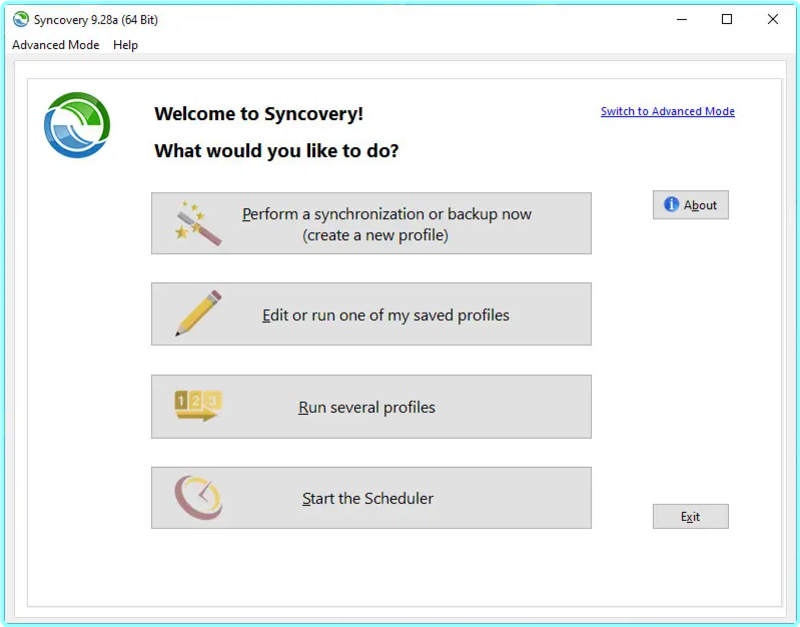800x627 pixels.
Task: Click the Syncovery title bar app icon
Action: 21,19
